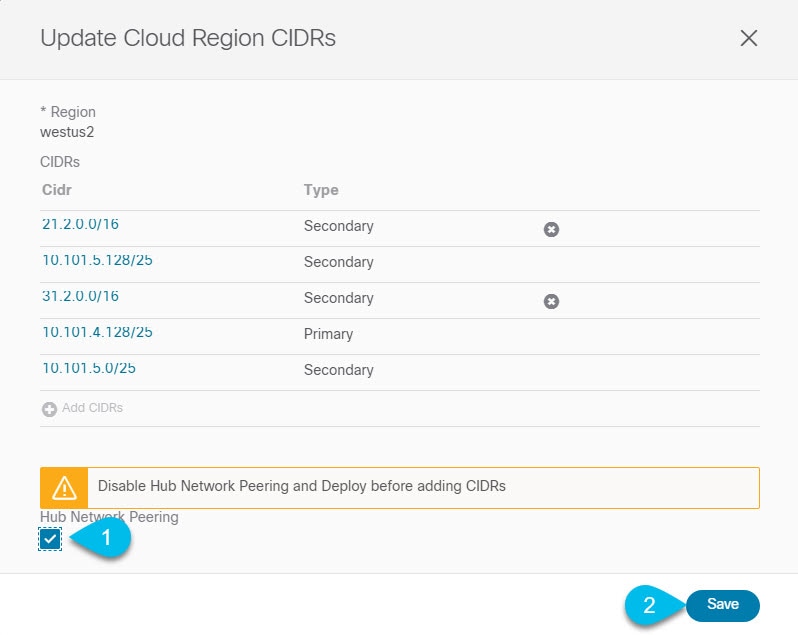Save the cloud region CIDR changes
The height and width of the screenshot is (635, 798).
tap(723, 604)
